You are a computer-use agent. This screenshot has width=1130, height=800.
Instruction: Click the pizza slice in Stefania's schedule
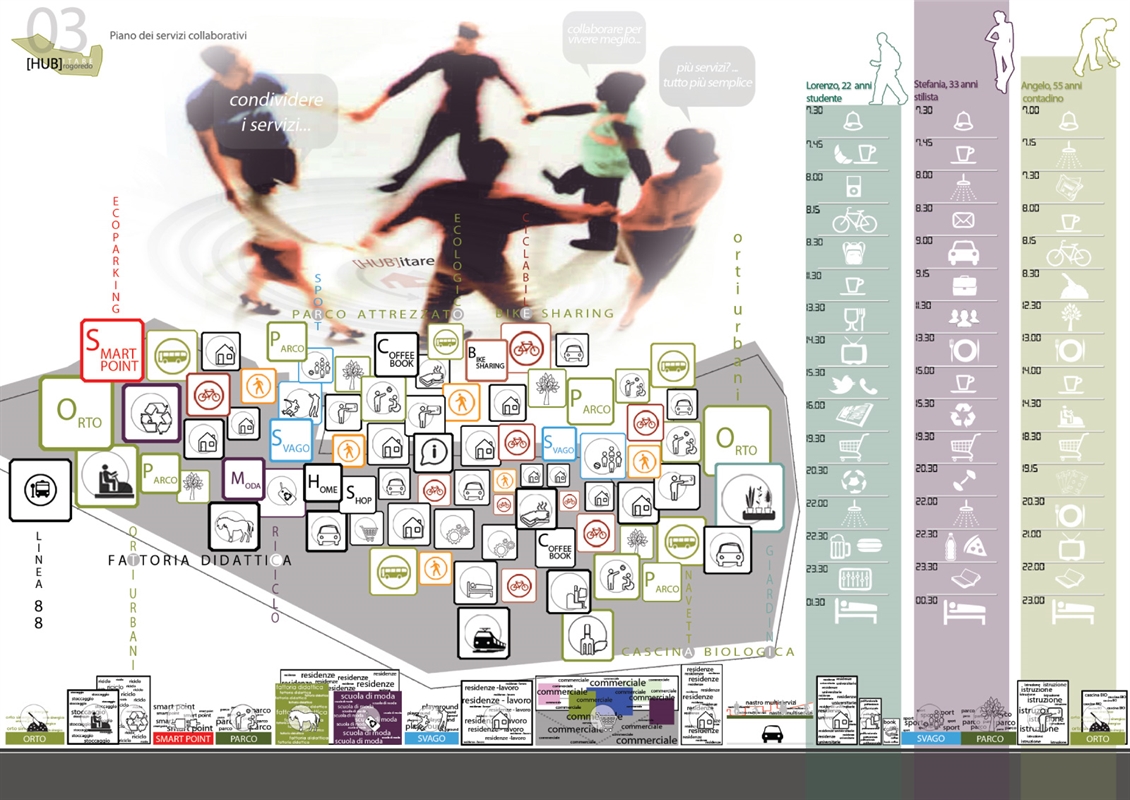coord(975,546)
